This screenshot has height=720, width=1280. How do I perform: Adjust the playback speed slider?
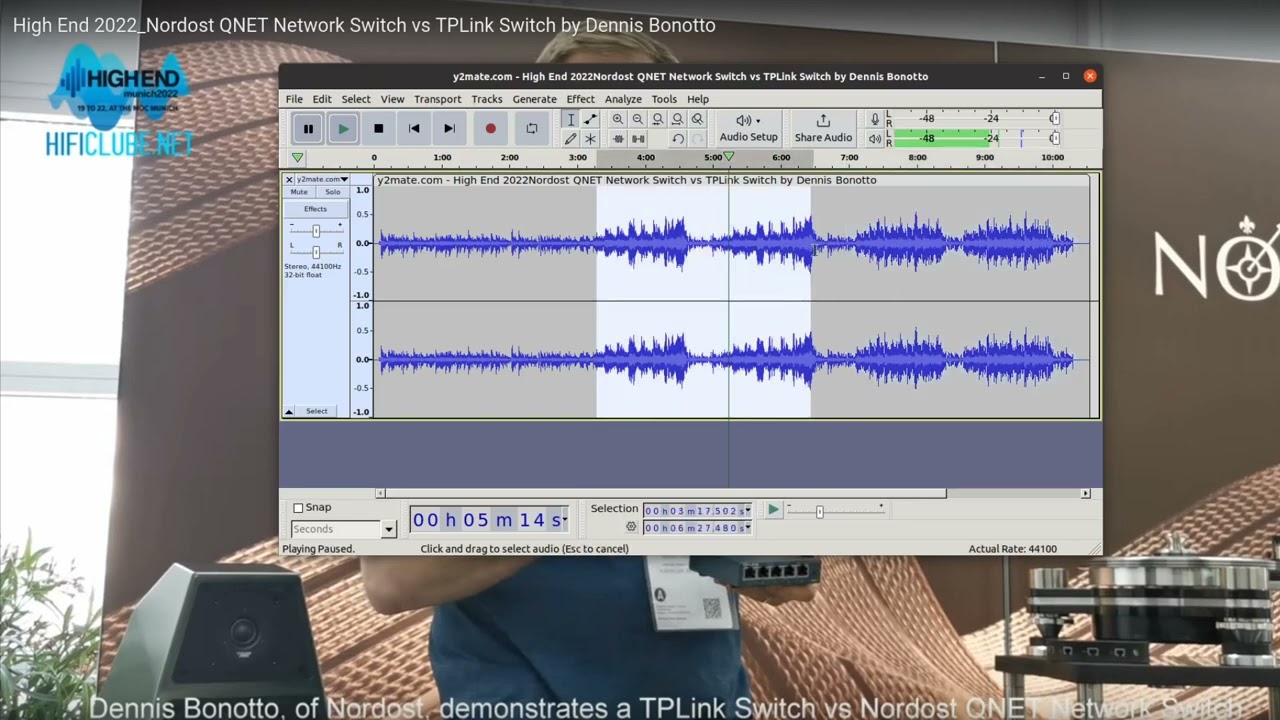[819, 511]
